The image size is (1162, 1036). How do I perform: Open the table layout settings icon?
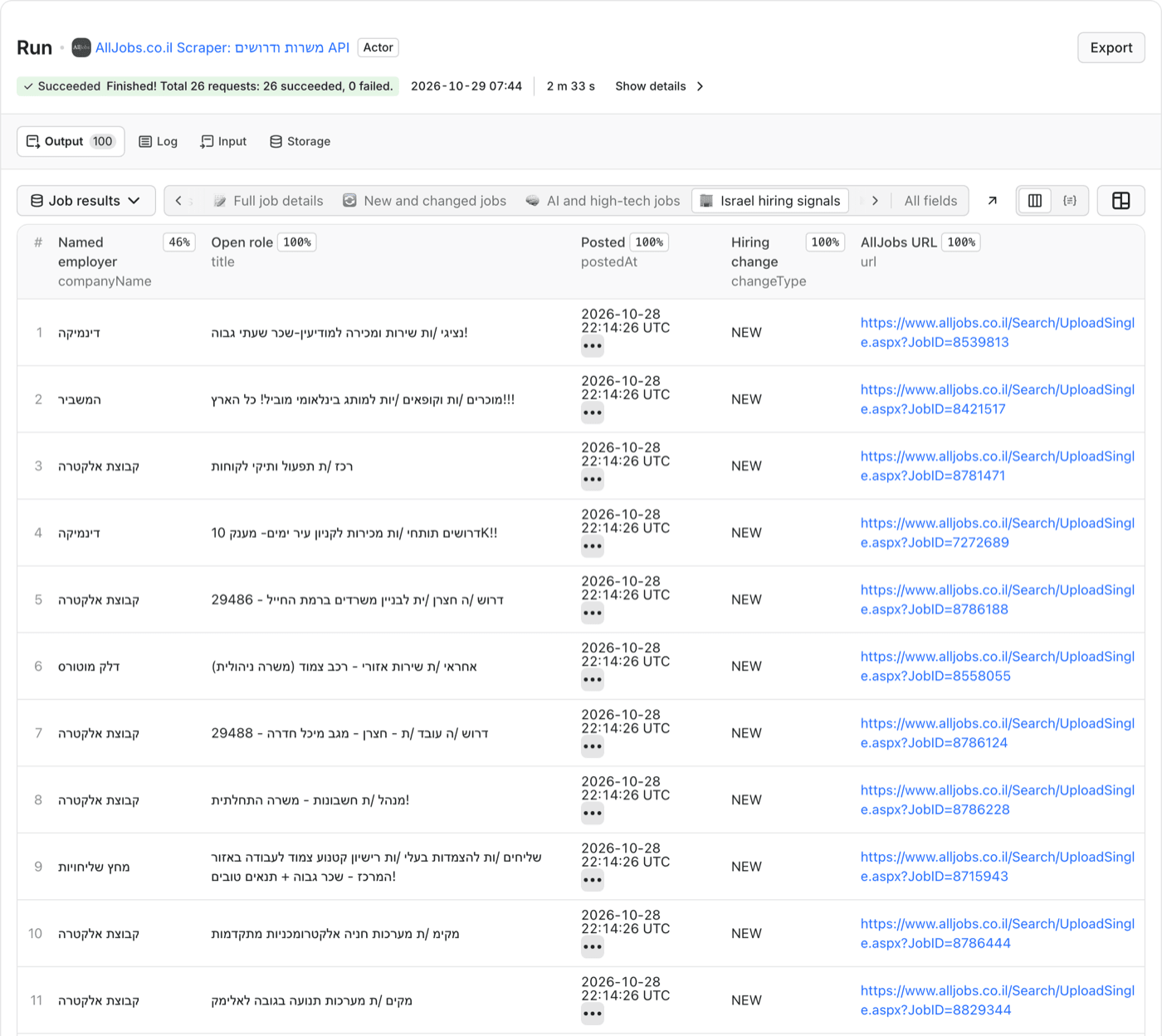click(1121, 201)
